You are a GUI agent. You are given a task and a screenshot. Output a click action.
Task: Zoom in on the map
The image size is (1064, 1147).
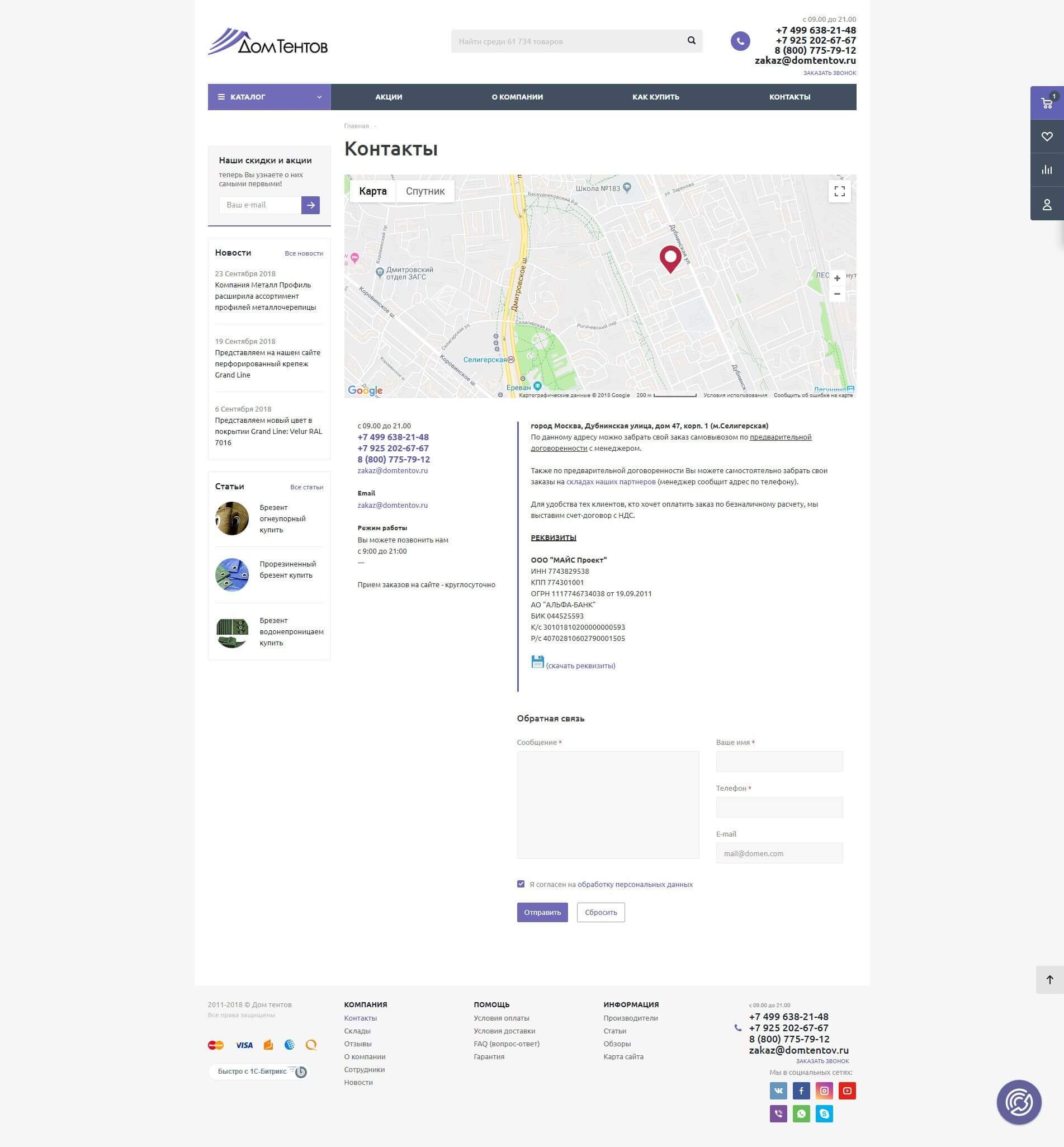[x=836, y=279]
